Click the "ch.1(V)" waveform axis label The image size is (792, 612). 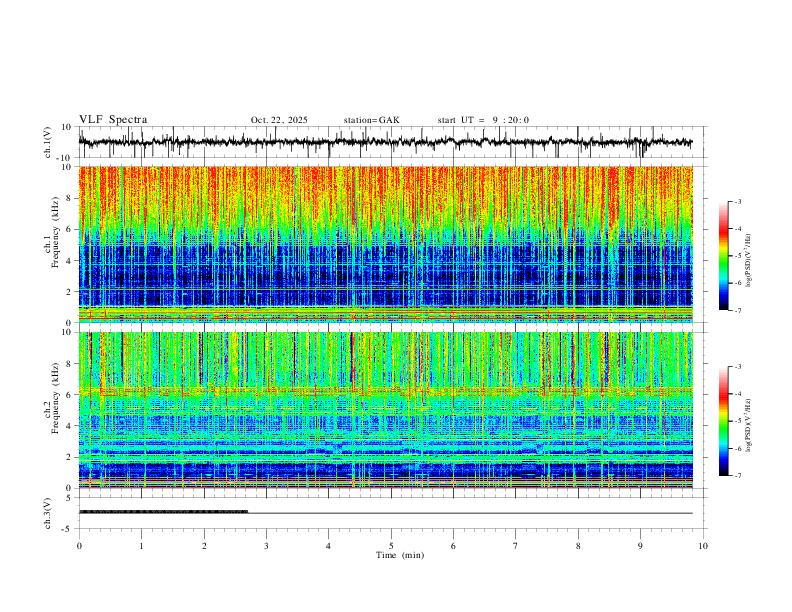[x=48, y=142]
